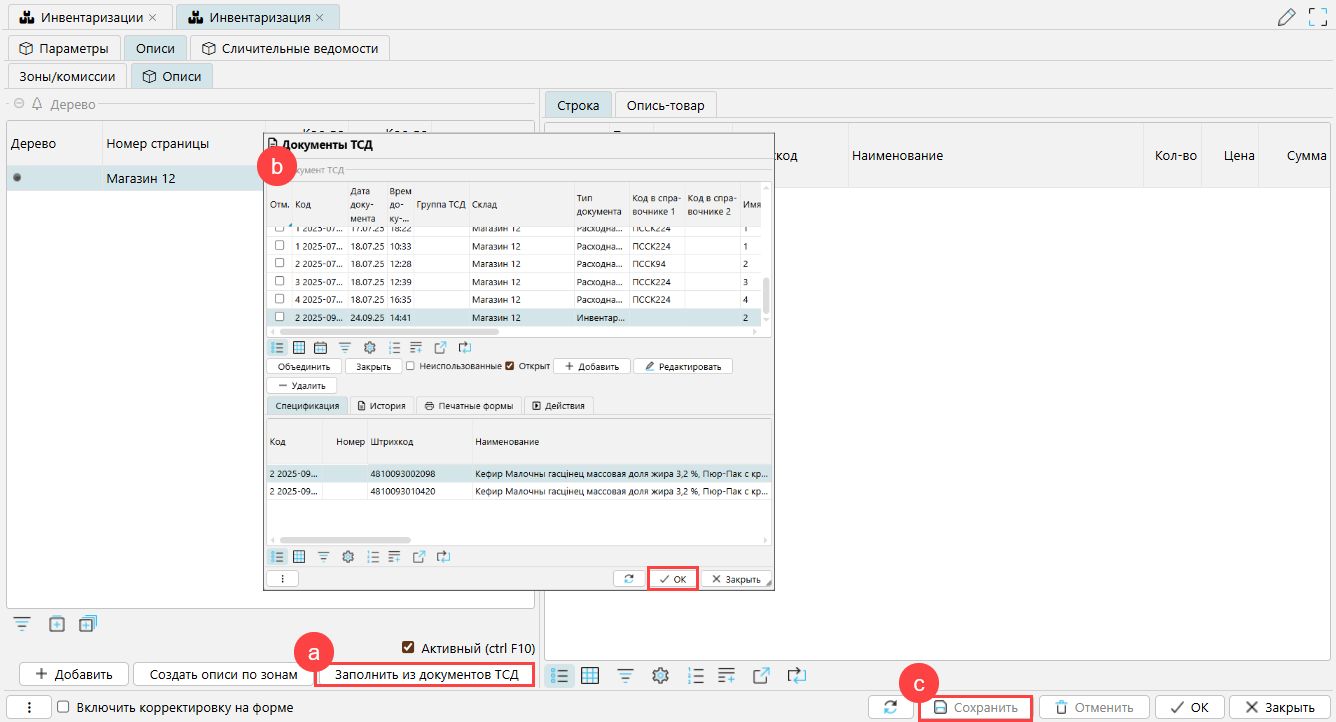Viewport: 1336px width, 722px height.
Task: Collapse the Дерево section header
Action: click(x=18, y=104)
